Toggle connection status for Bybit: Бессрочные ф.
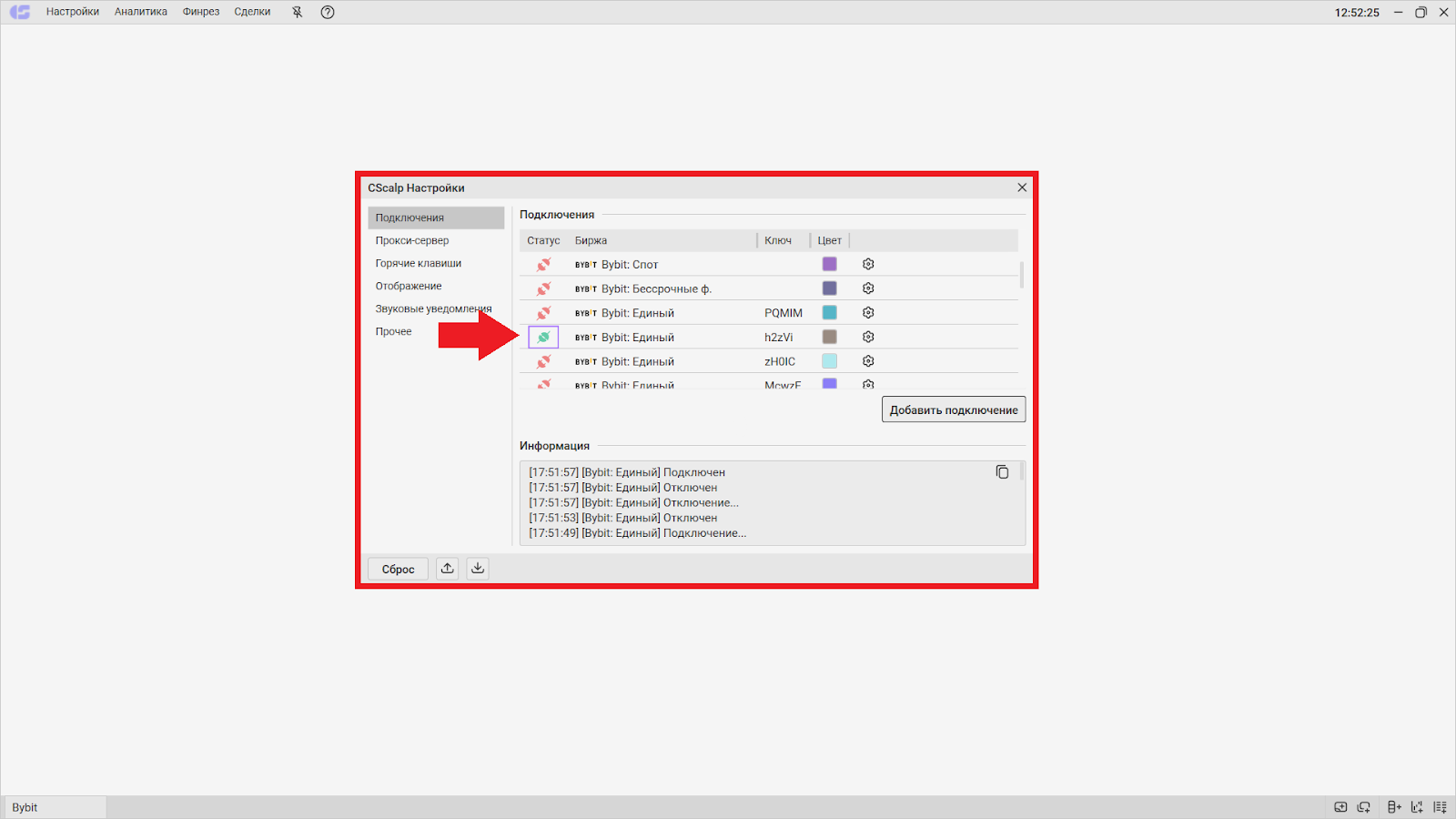 [543, 288]
